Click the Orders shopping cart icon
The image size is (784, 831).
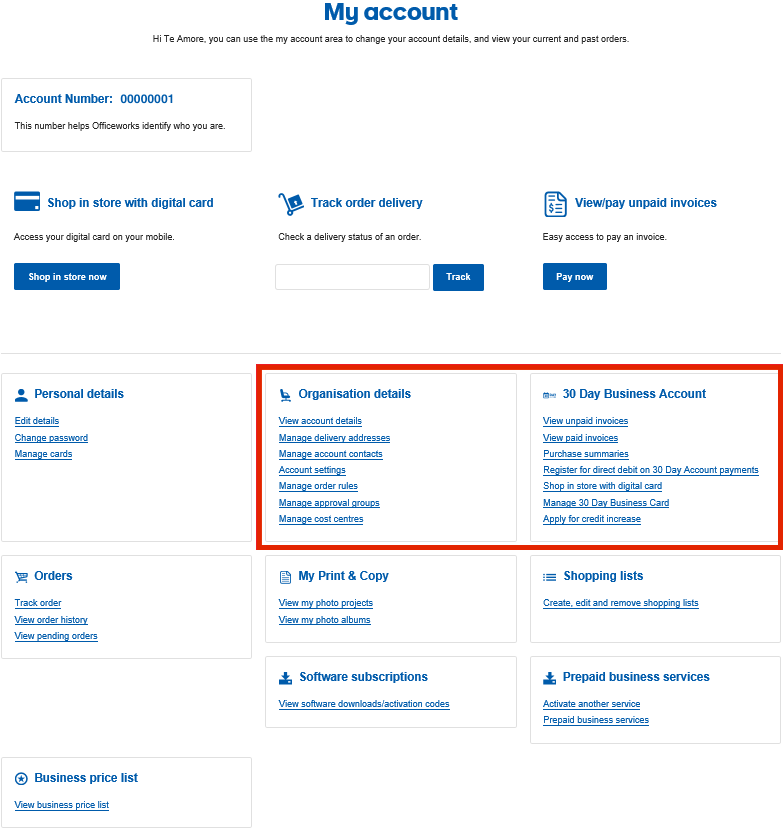coord(22,577)
